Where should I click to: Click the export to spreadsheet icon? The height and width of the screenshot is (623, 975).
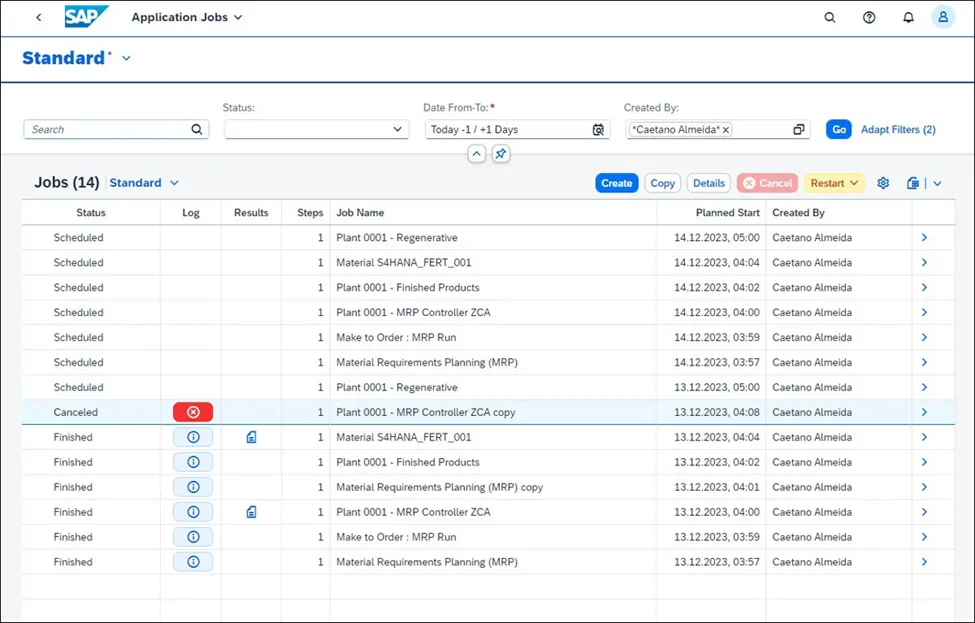click(x=912, y=183)
